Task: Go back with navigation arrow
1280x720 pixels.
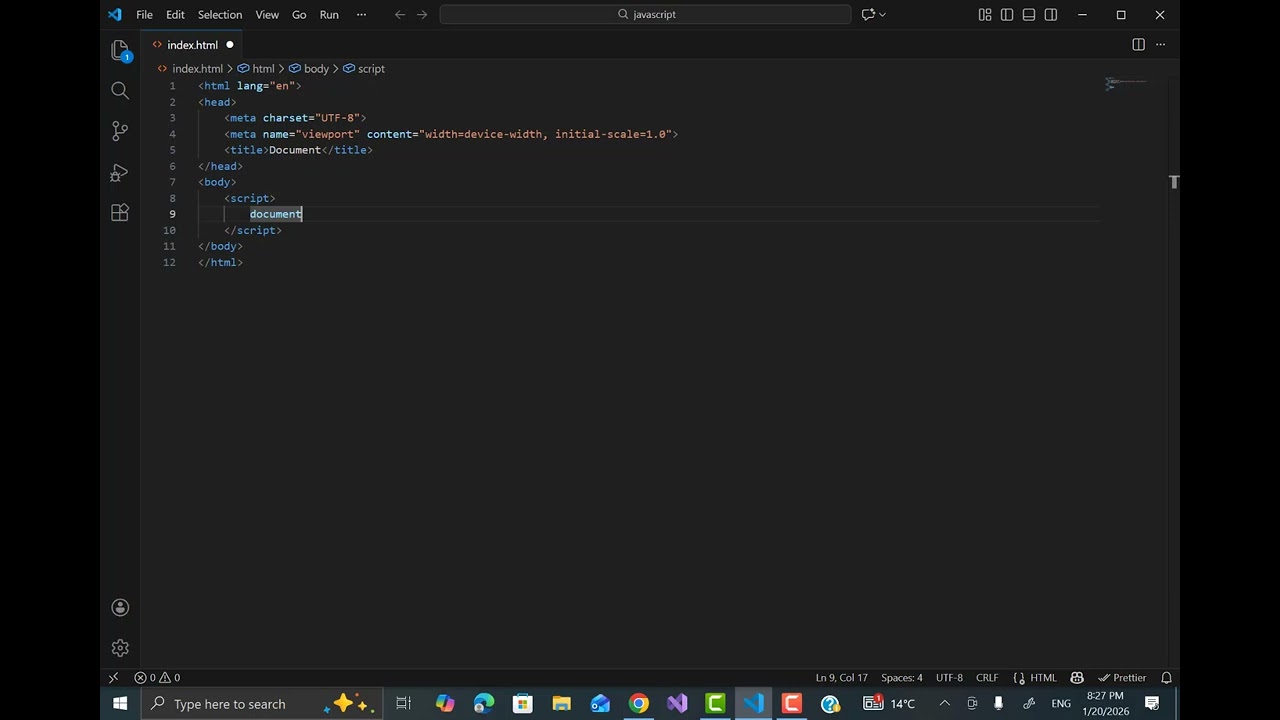Action: click(x=400, y=15)
